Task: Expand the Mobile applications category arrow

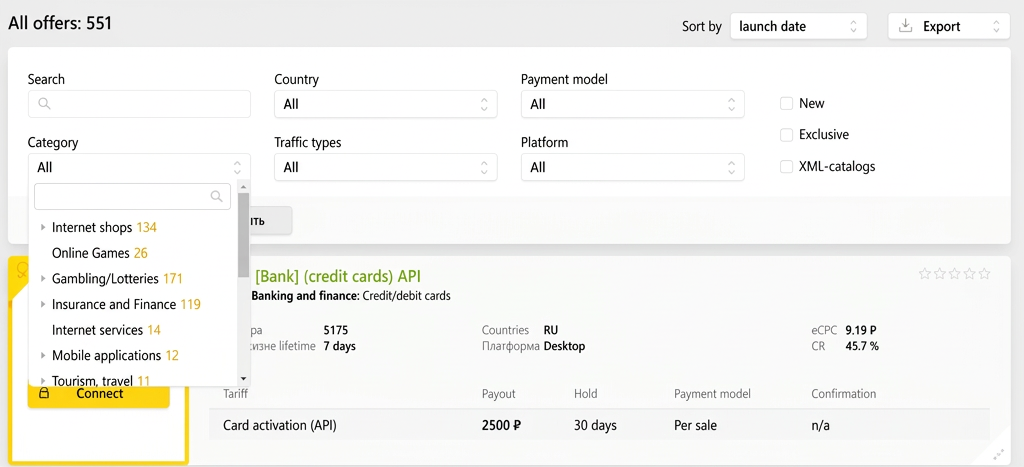Action: 43,355
